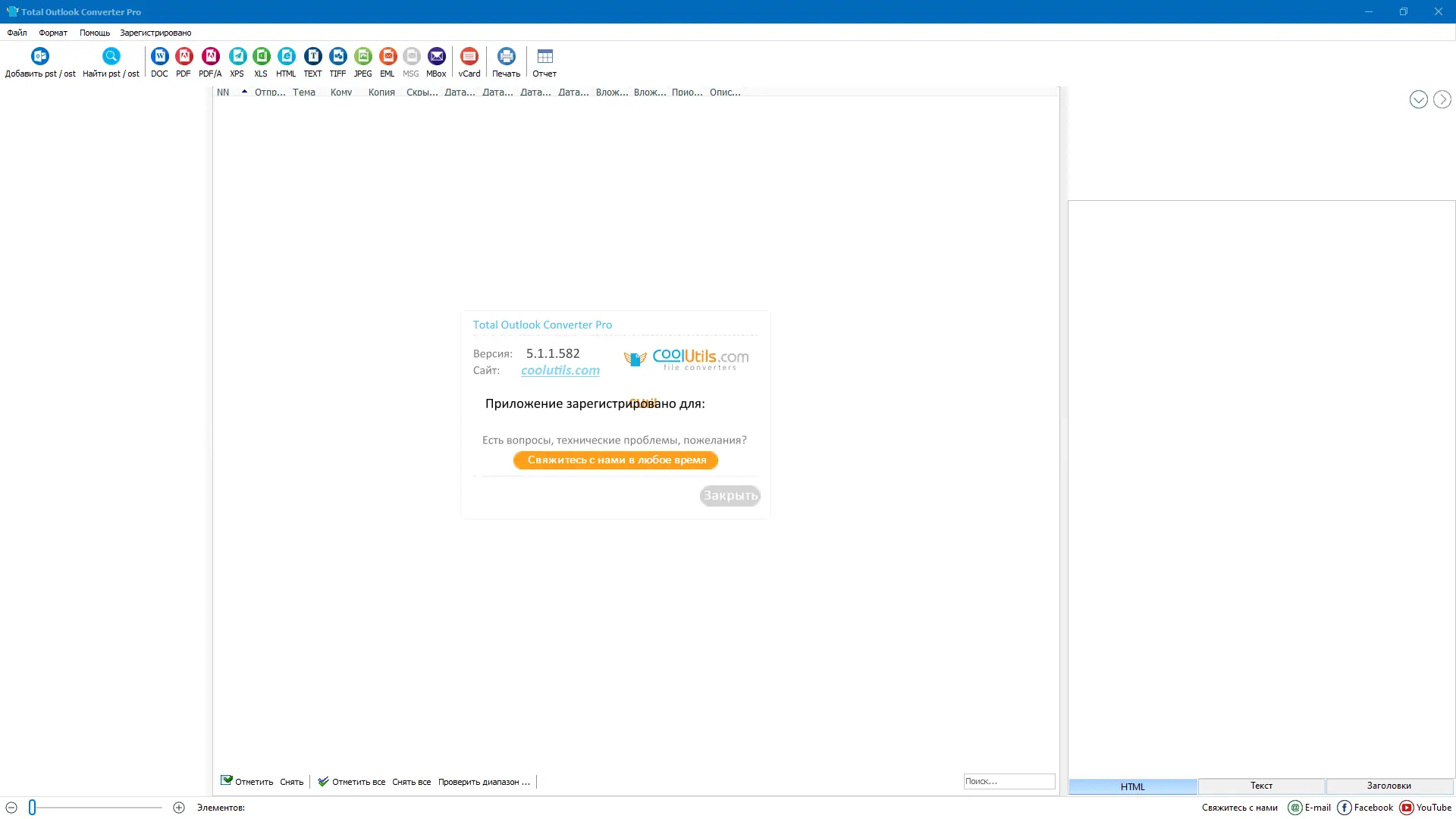Click the coolutils.com site link
The width and height of the screenshot is (1456, 819).
[x=560, y=370]
